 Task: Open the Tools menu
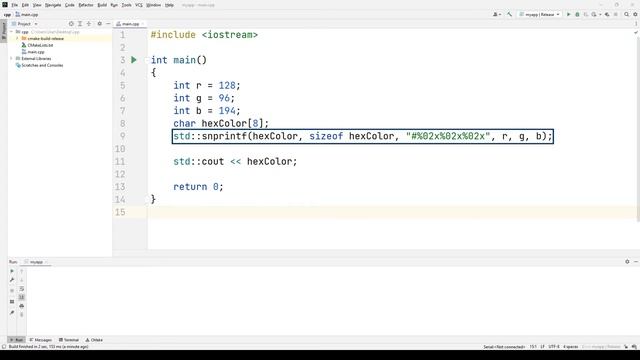click(x=127, y=5)
